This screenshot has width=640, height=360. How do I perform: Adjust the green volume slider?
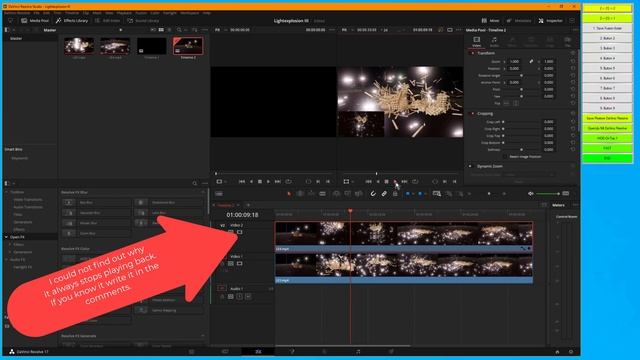tap(548, 194)
